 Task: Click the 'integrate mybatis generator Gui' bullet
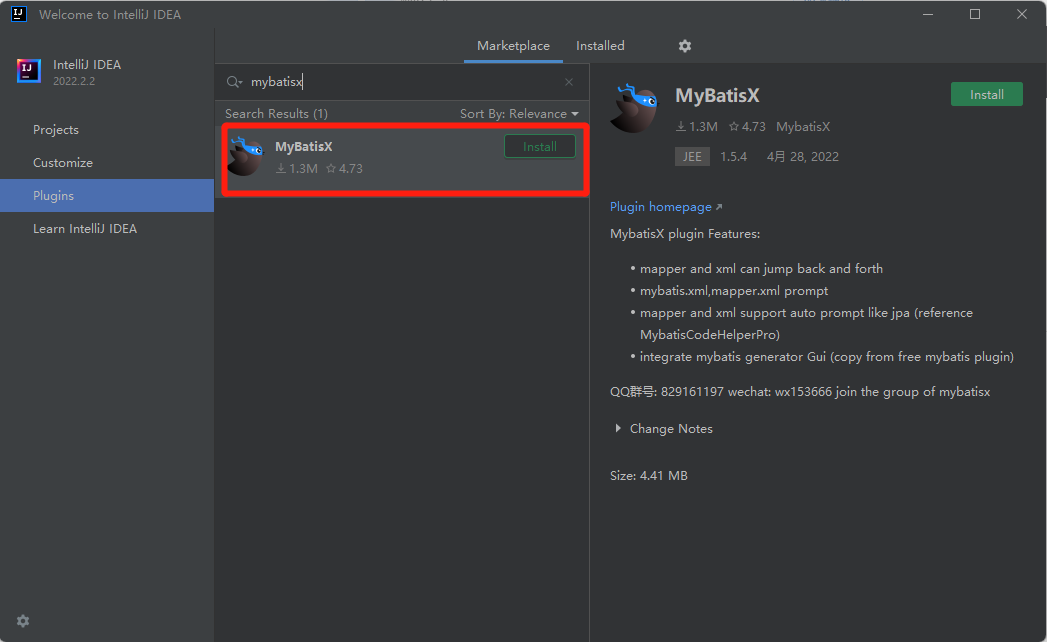[827, 357]
